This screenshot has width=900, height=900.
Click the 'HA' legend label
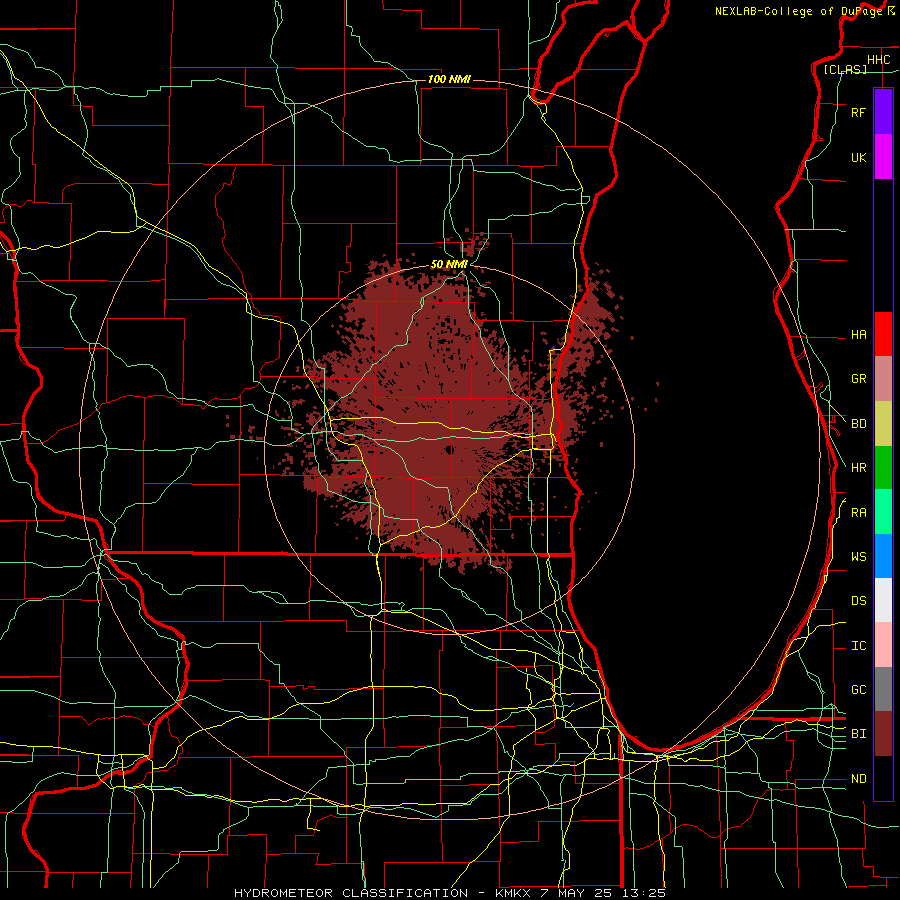point(859,334)
